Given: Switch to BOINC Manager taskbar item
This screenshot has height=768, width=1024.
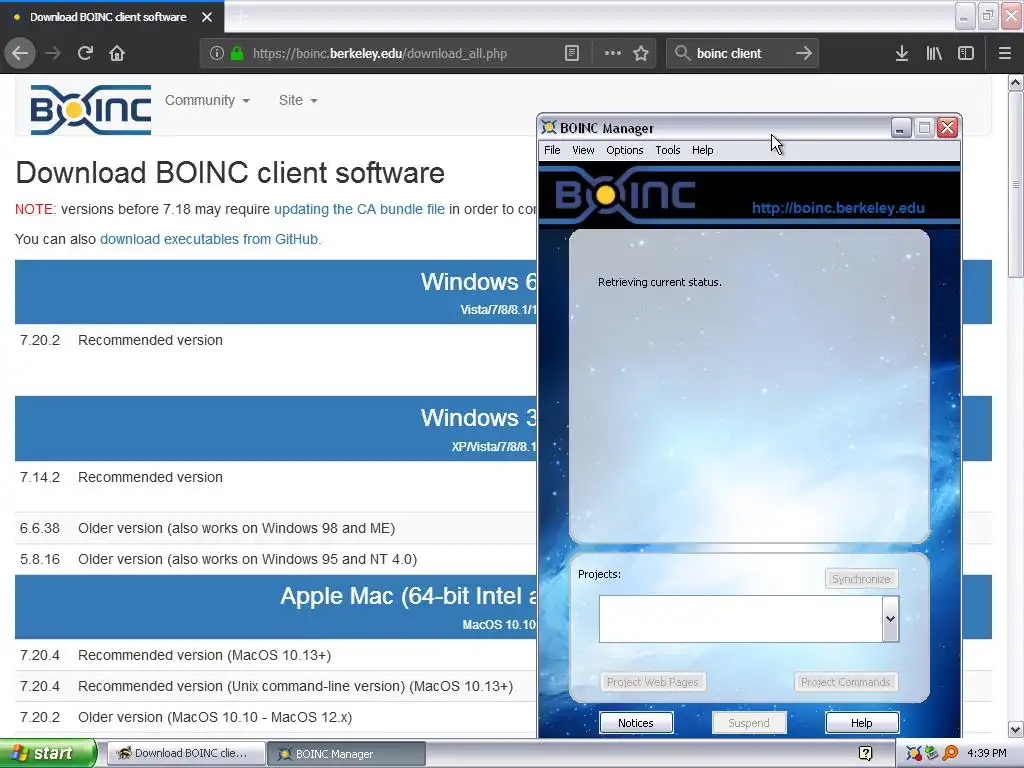Looking at the screenshot, I should (347, 753).
